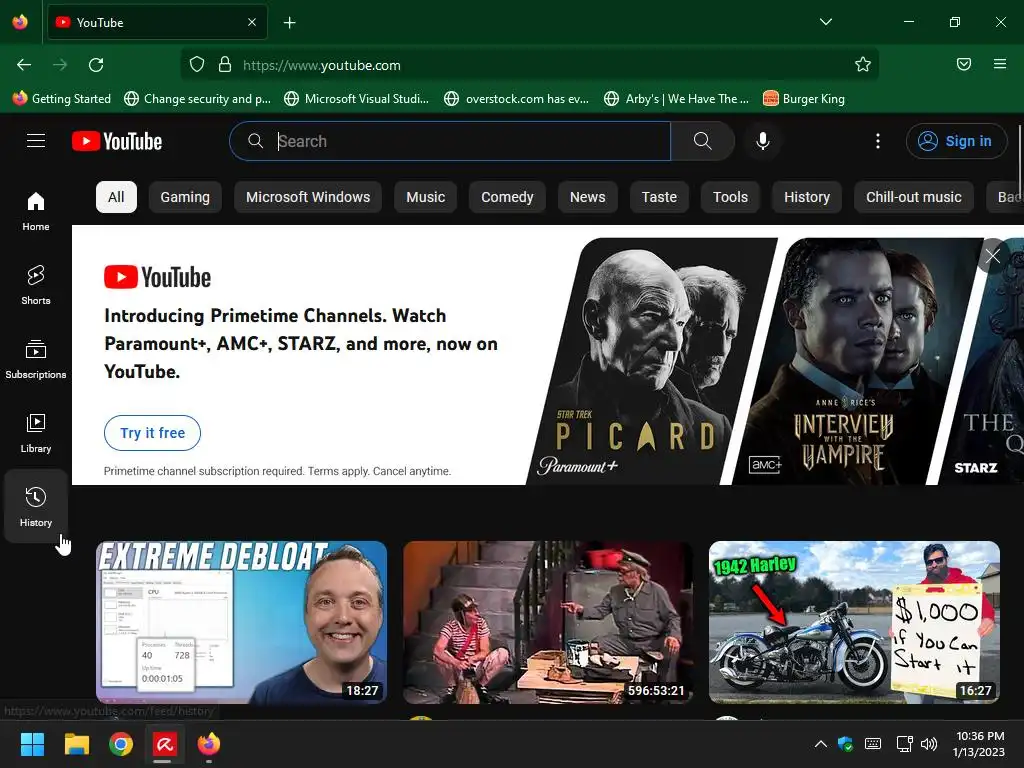The image size is (1024, 768).
Task: Open the Arby's bookmark
Action: 677,99
